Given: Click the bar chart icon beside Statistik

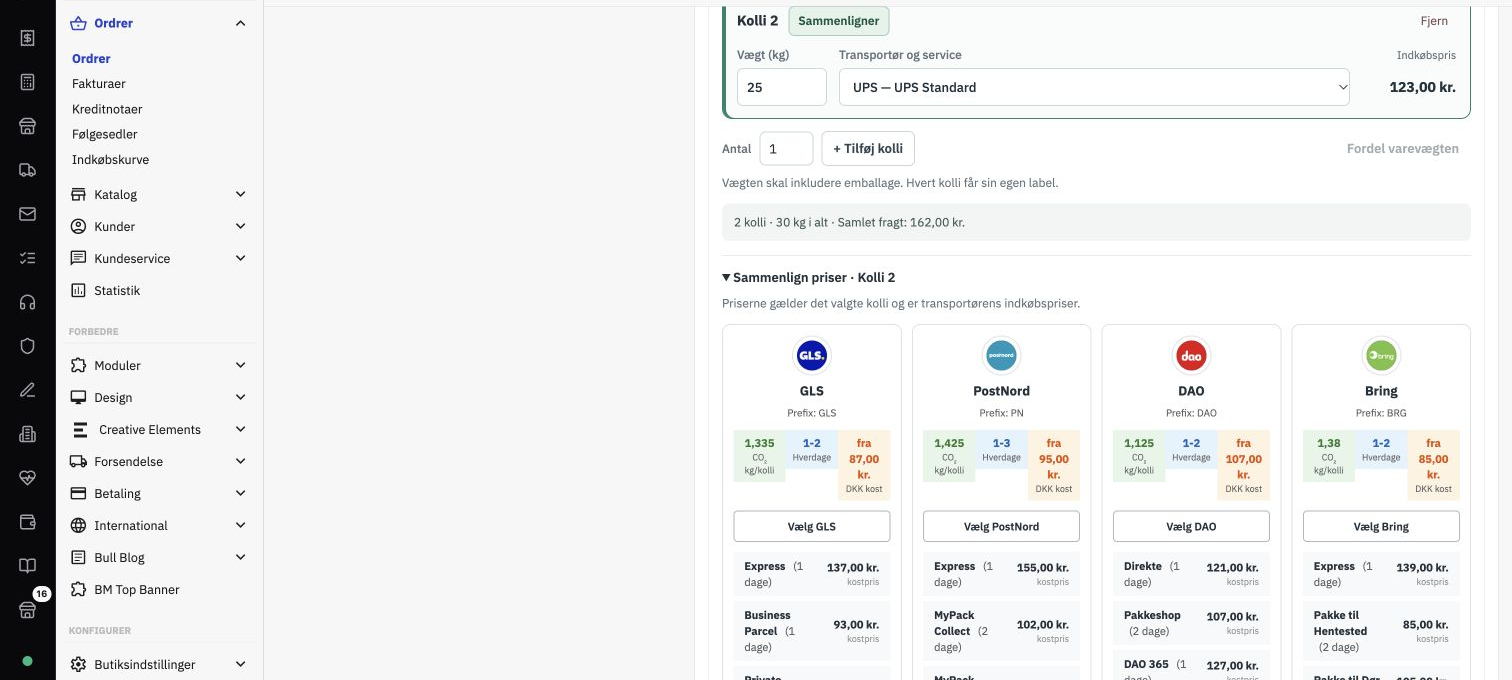Looking at the screenshot, I should pyautogui.click(x=78, y=290).
